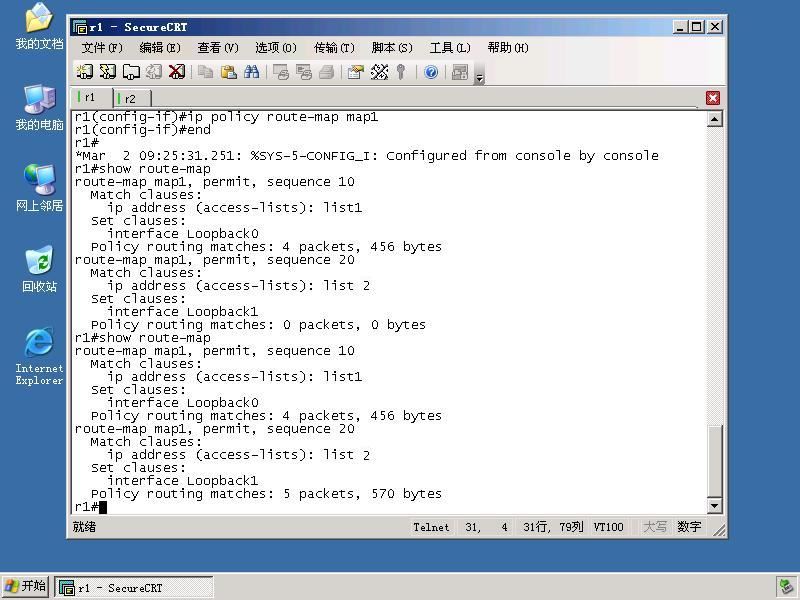Click the vertical scrollbar thumb
The image size is (800, 600).
tap(714, 461)
